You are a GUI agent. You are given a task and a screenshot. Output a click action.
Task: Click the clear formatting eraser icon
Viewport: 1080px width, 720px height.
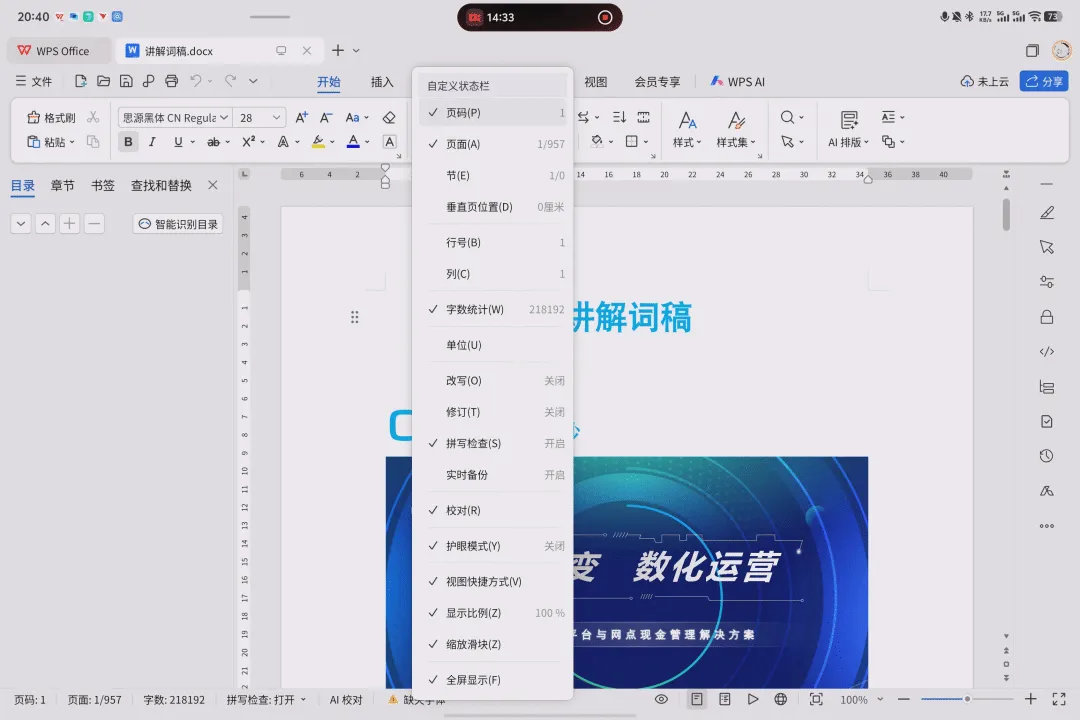coord(389,118)
